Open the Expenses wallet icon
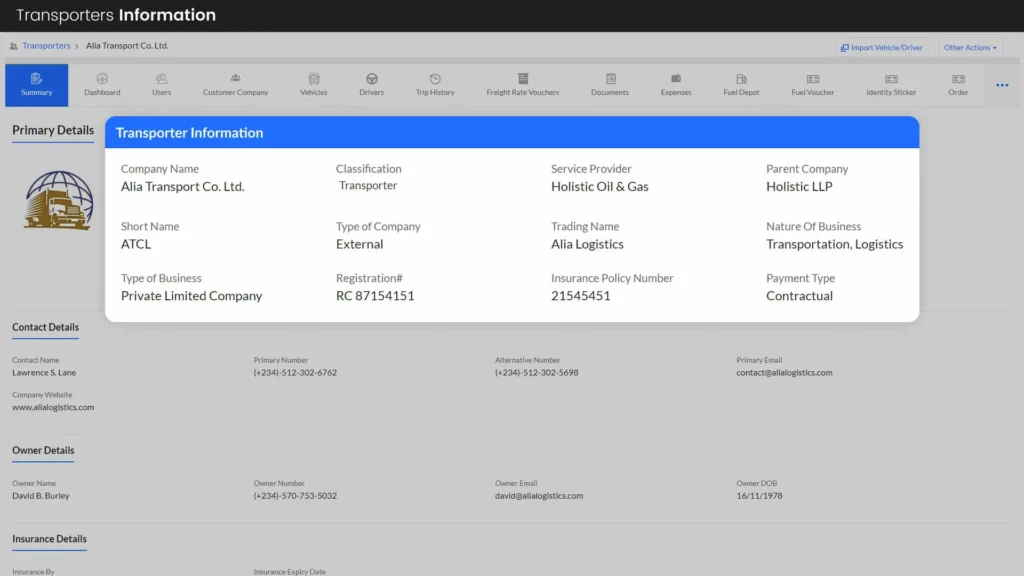 (x=676, y=79)
